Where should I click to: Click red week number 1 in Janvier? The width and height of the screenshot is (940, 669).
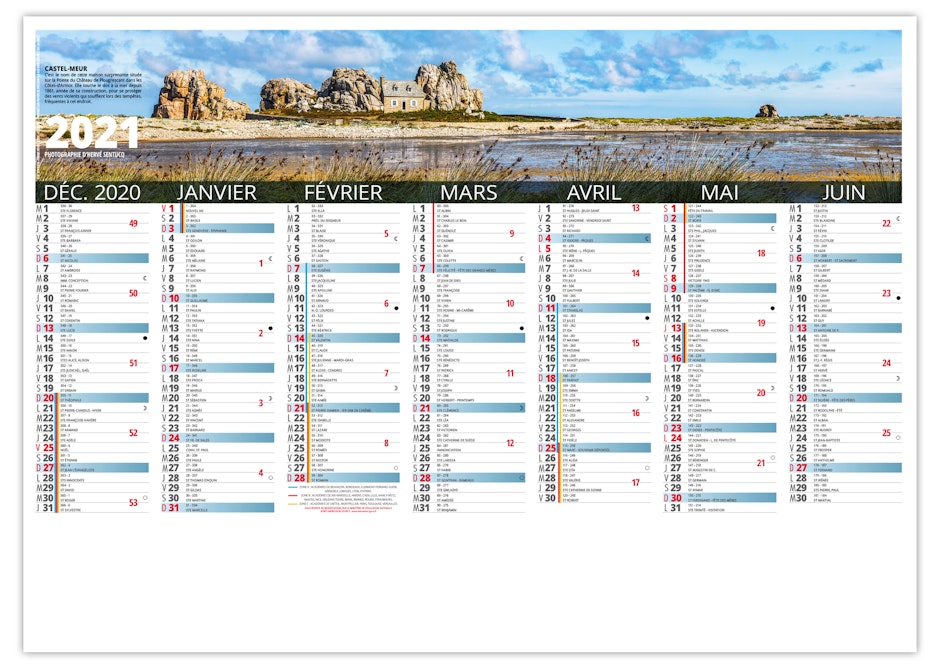click(261, 263)
